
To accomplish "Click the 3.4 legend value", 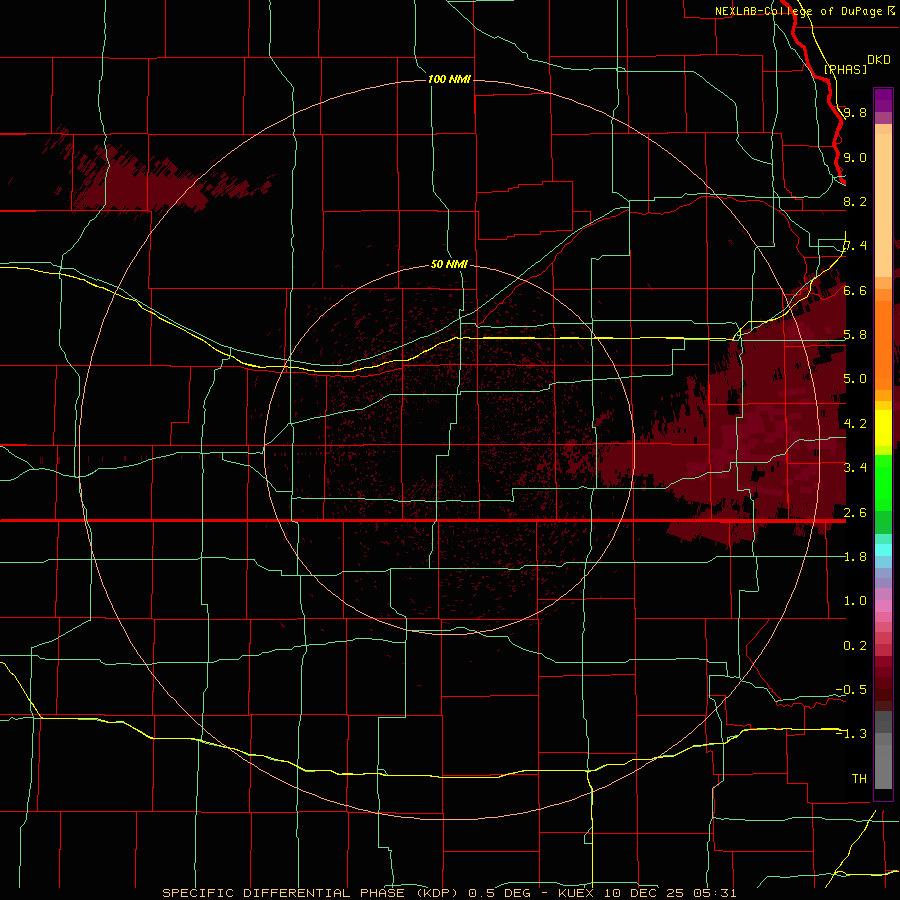I will [x=855, y=468].
